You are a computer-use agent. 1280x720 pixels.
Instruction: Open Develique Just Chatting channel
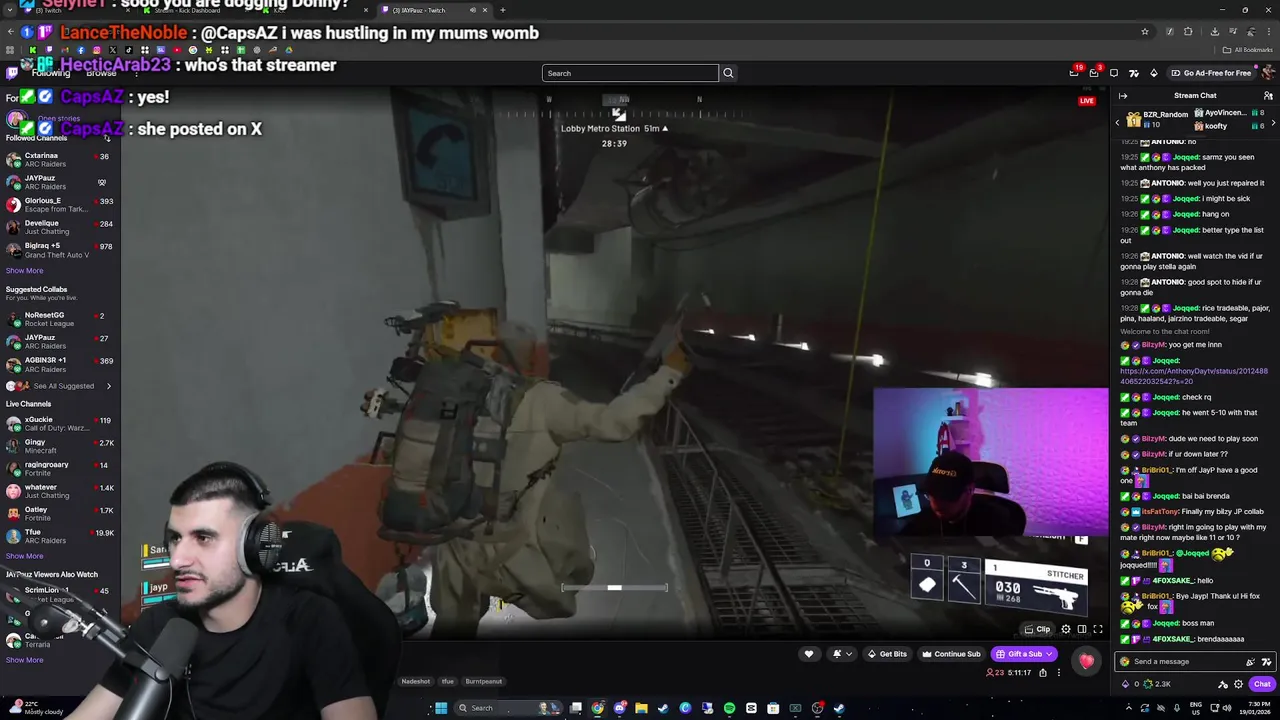click(x=60, y=227)
